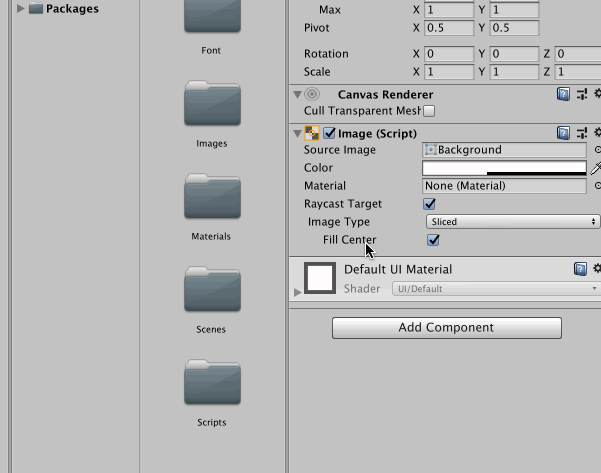Collapse the Canvas Renderer component section

coord(297,94)
